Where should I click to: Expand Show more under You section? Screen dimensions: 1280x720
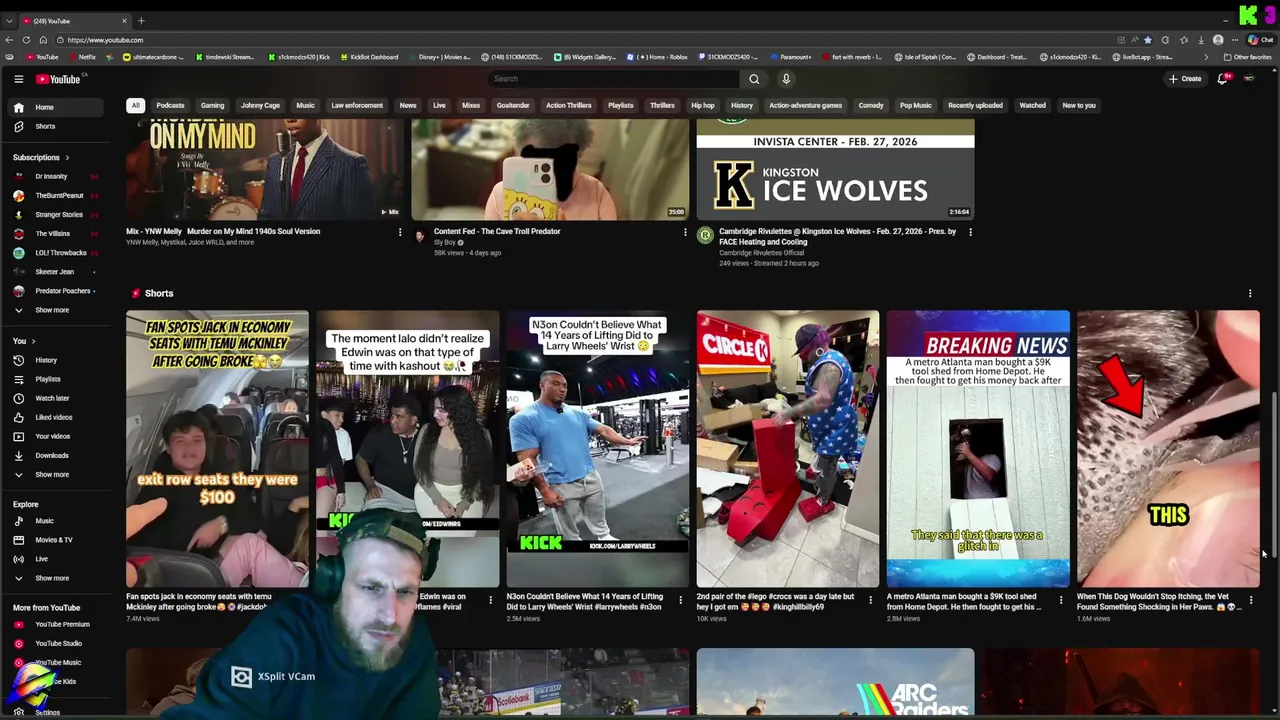(57, 474)
